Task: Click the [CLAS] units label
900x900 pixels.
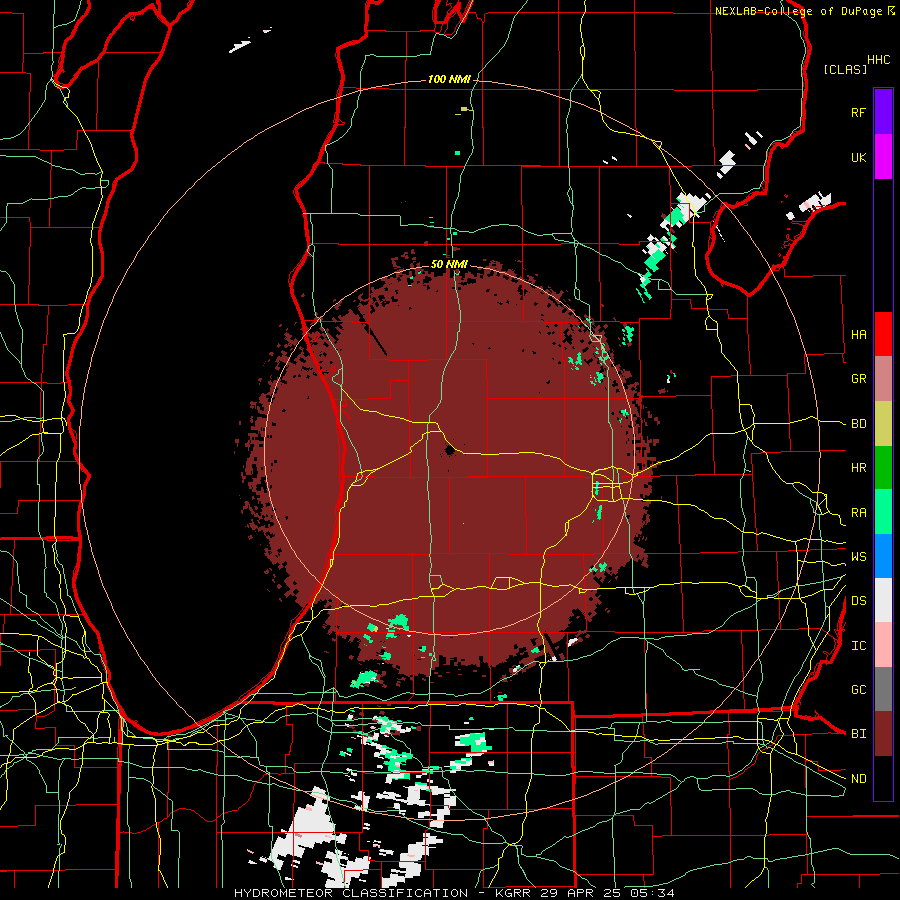Action: pyautogui.click(x=845, y=69)
